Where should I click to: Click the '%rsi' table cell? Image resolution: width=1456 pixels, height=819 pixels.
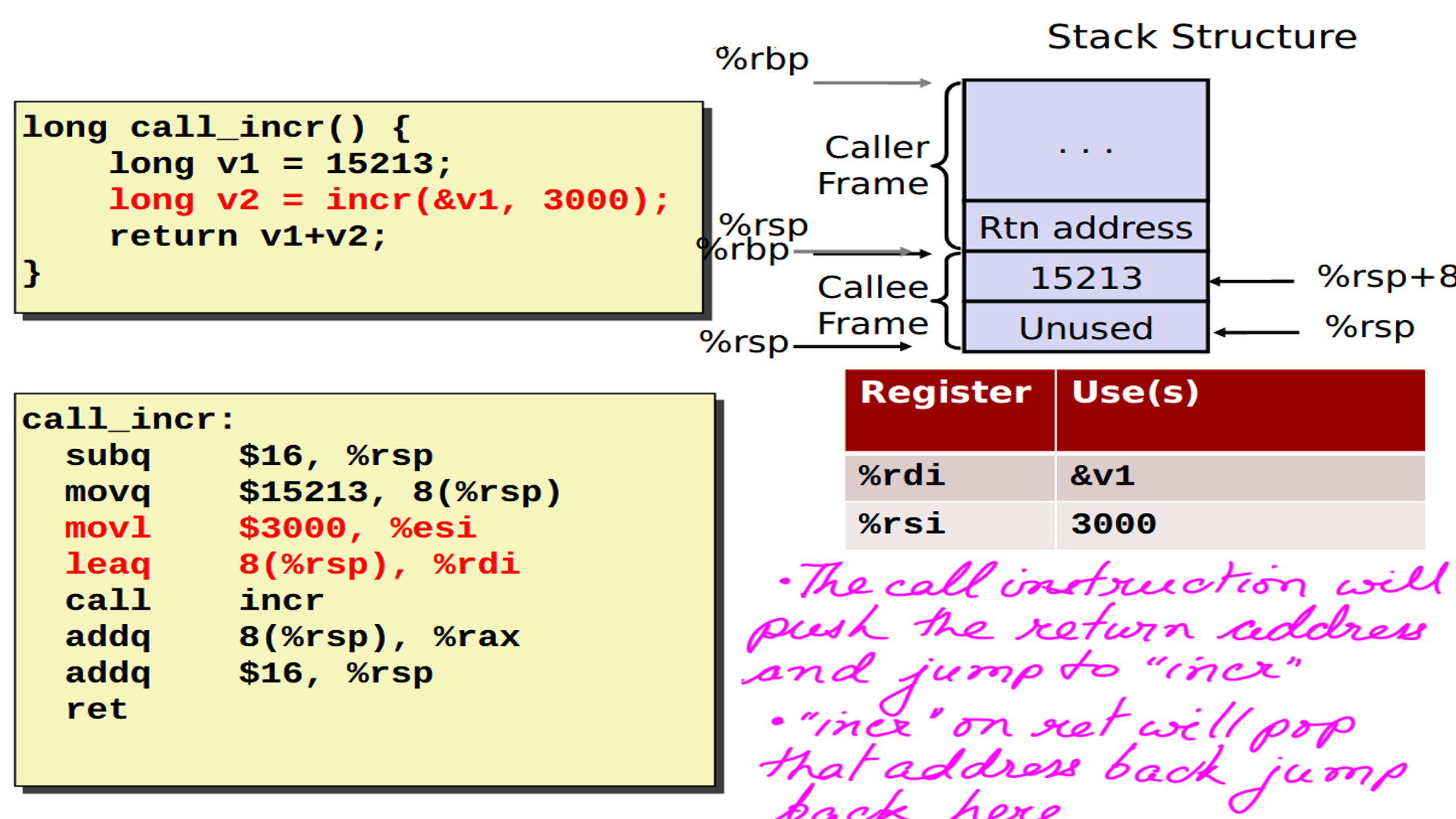point(950,526)
